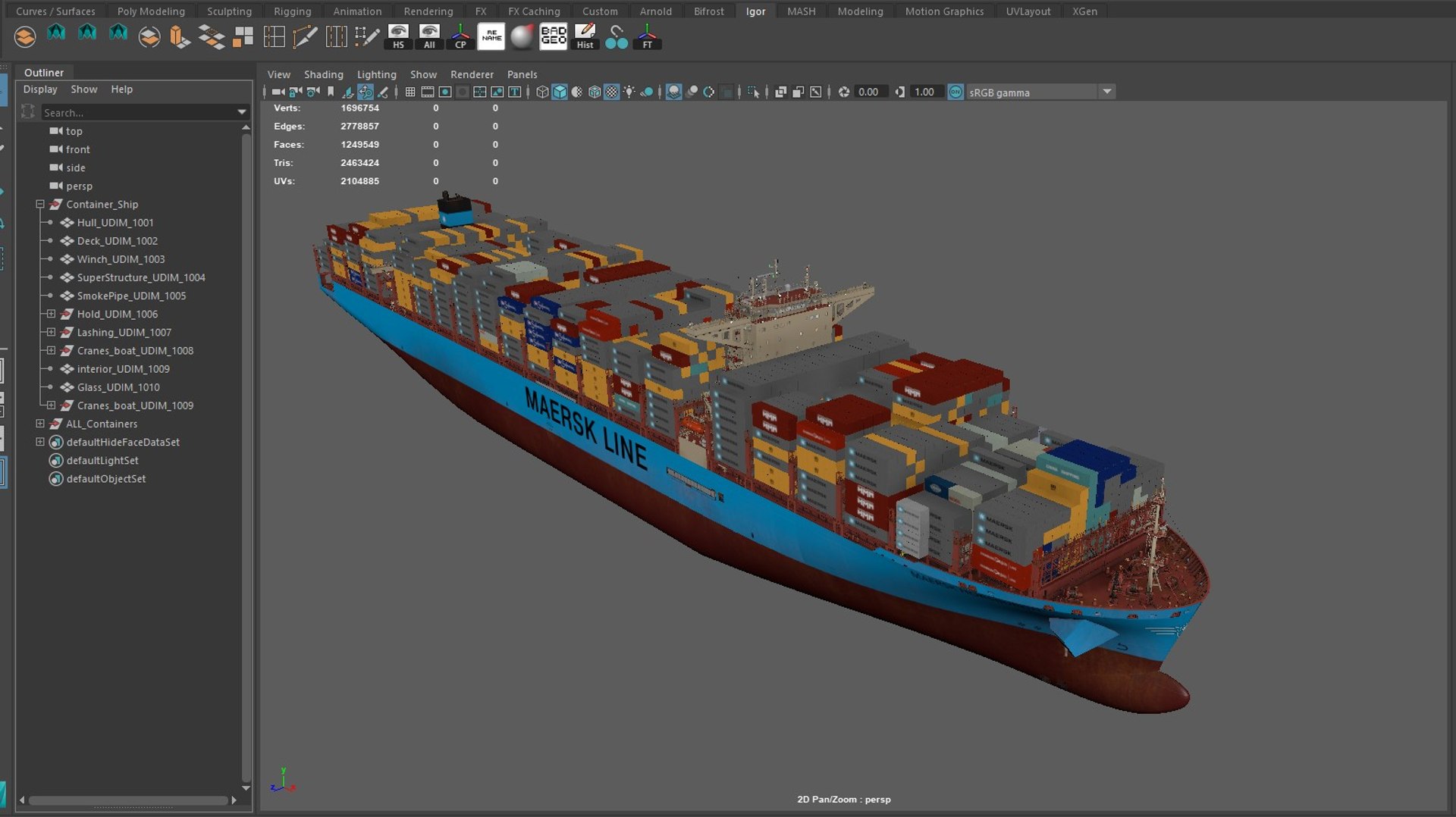Toggle 2D pan/zoom icon in viewport toolbar
The height and width of the screenshot is (817, 1456).
click(x=366, y=92)
